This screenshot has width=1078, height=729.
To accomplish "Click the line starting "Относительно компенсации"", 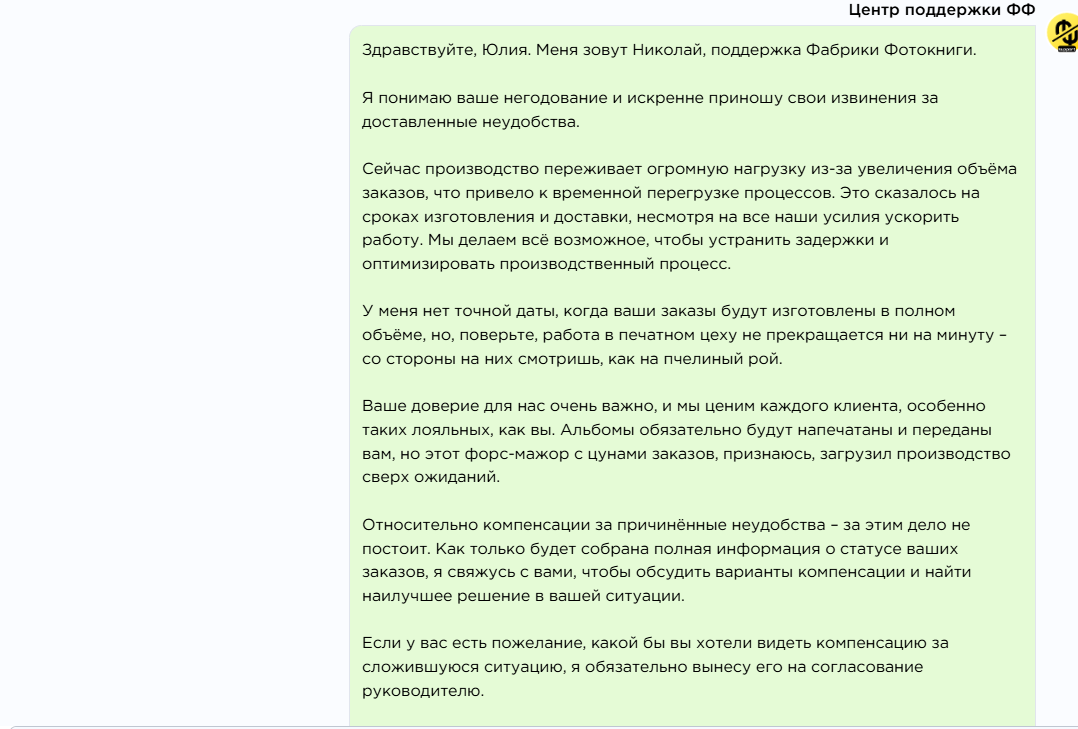I will click(666, 525).
